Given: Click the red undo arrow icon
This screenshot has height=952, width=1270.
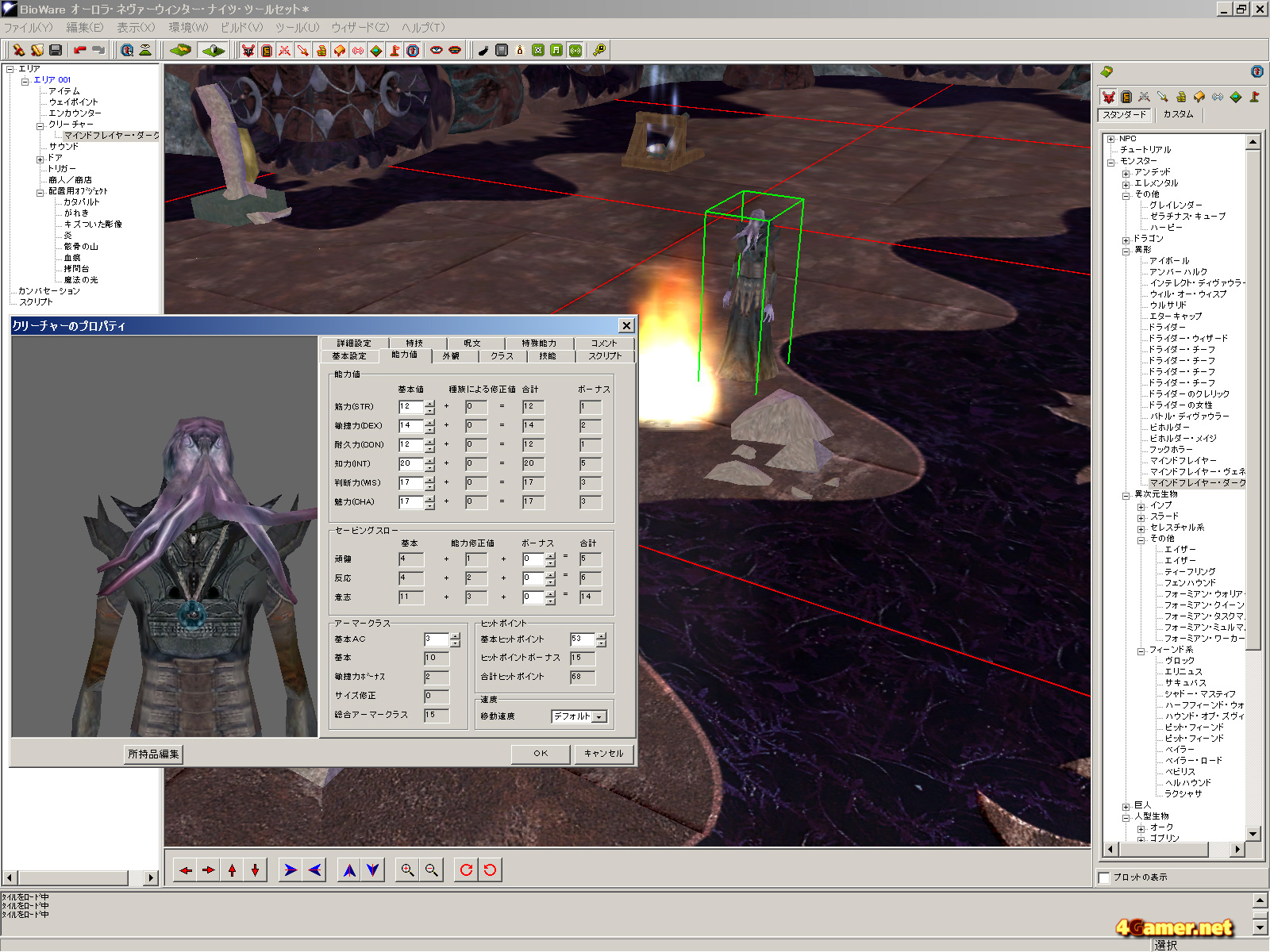Looking at the screenshot, I should tap(79, 50).
